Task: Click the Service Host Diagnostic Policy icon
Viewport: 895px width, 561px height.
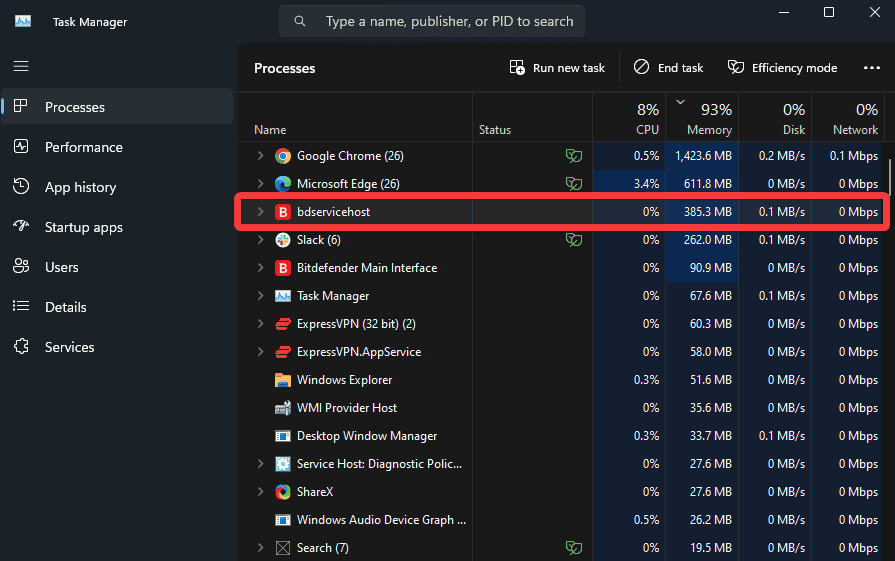Action: [283, 464]
